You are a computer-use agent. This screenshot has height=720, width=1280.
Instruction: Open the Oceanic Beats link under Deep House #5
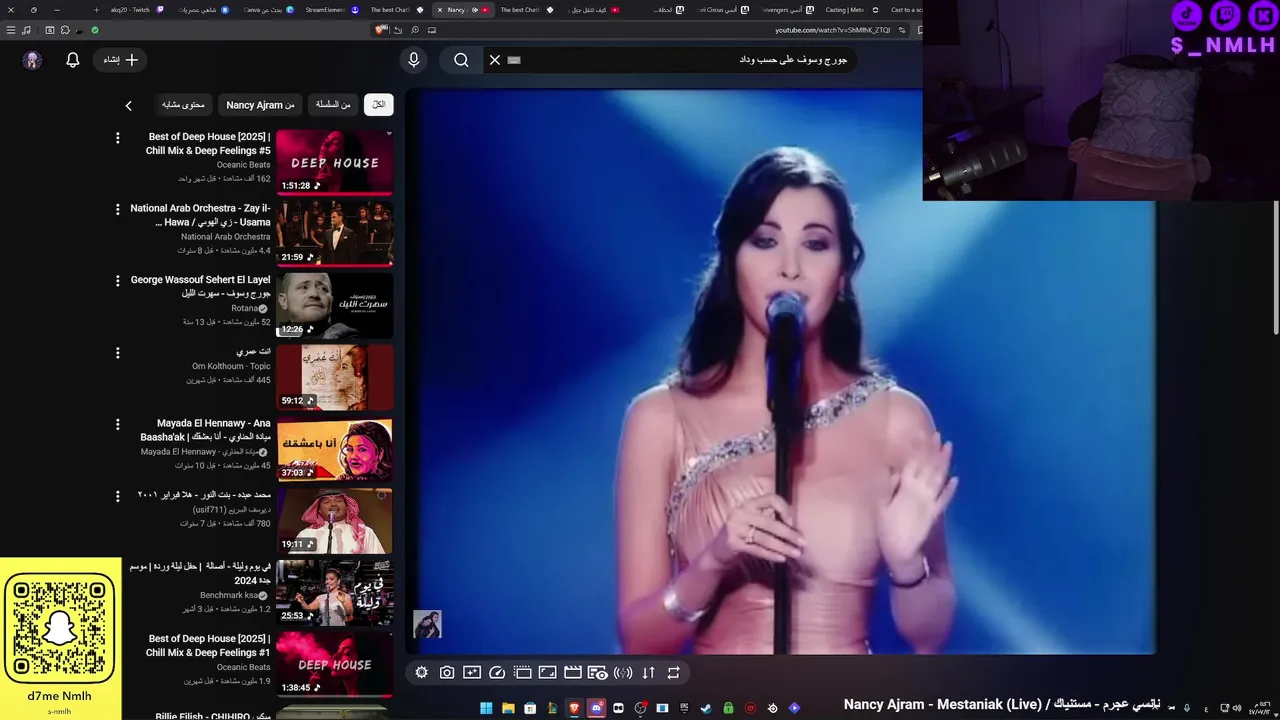tap(243, 165)
